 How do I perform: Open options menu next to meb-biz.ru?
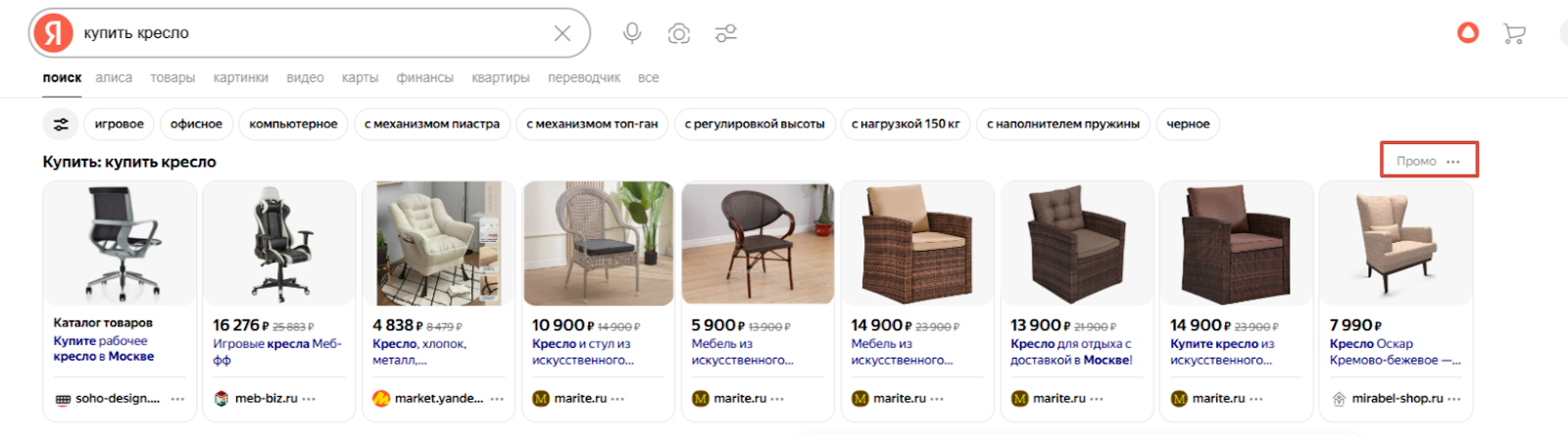310,399
